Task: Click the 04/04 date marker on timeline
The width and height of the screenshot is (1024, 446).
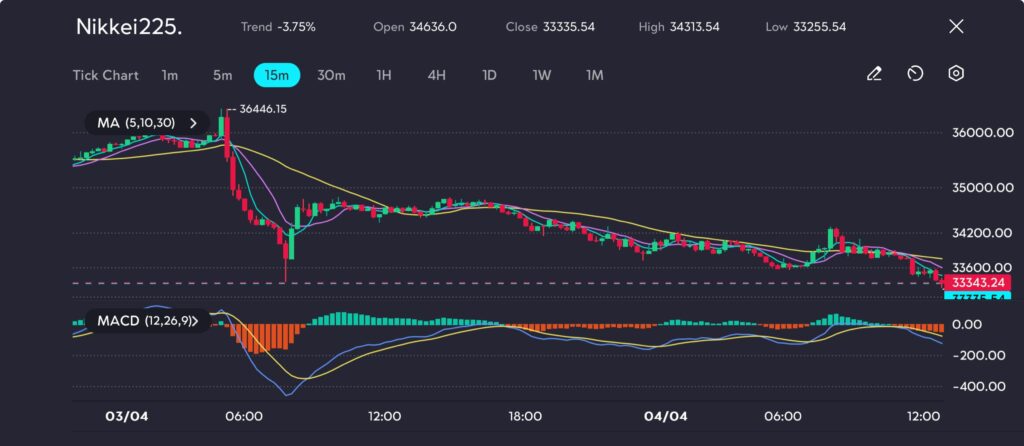Action: coord(666,416)
